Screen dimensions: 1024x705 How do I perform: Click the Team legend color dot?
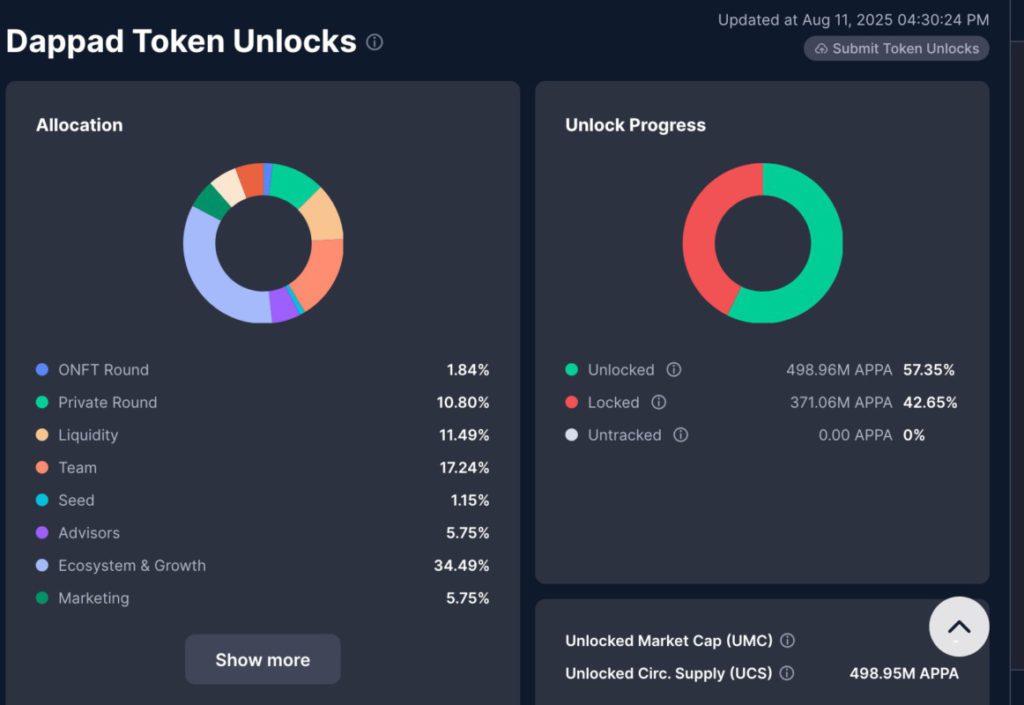click(42, 468)
